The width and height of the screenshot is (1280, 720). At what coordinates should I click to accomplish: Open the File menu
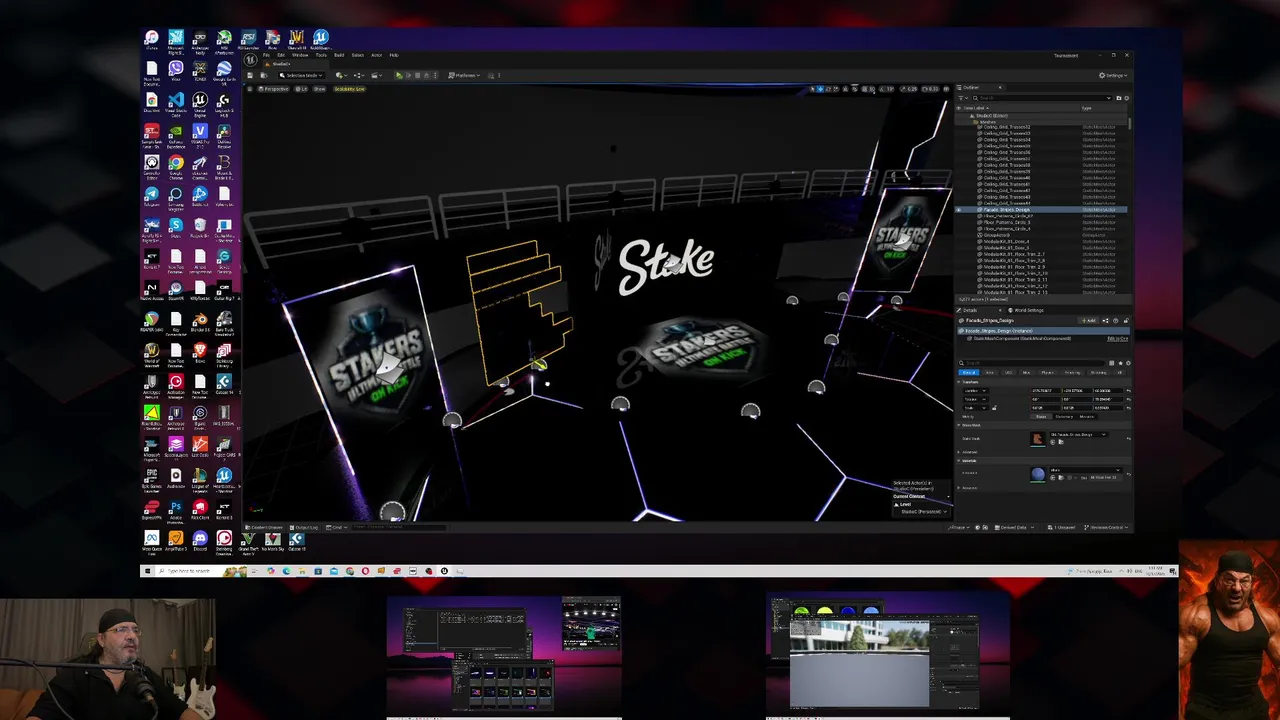click(x=266, y=55)
